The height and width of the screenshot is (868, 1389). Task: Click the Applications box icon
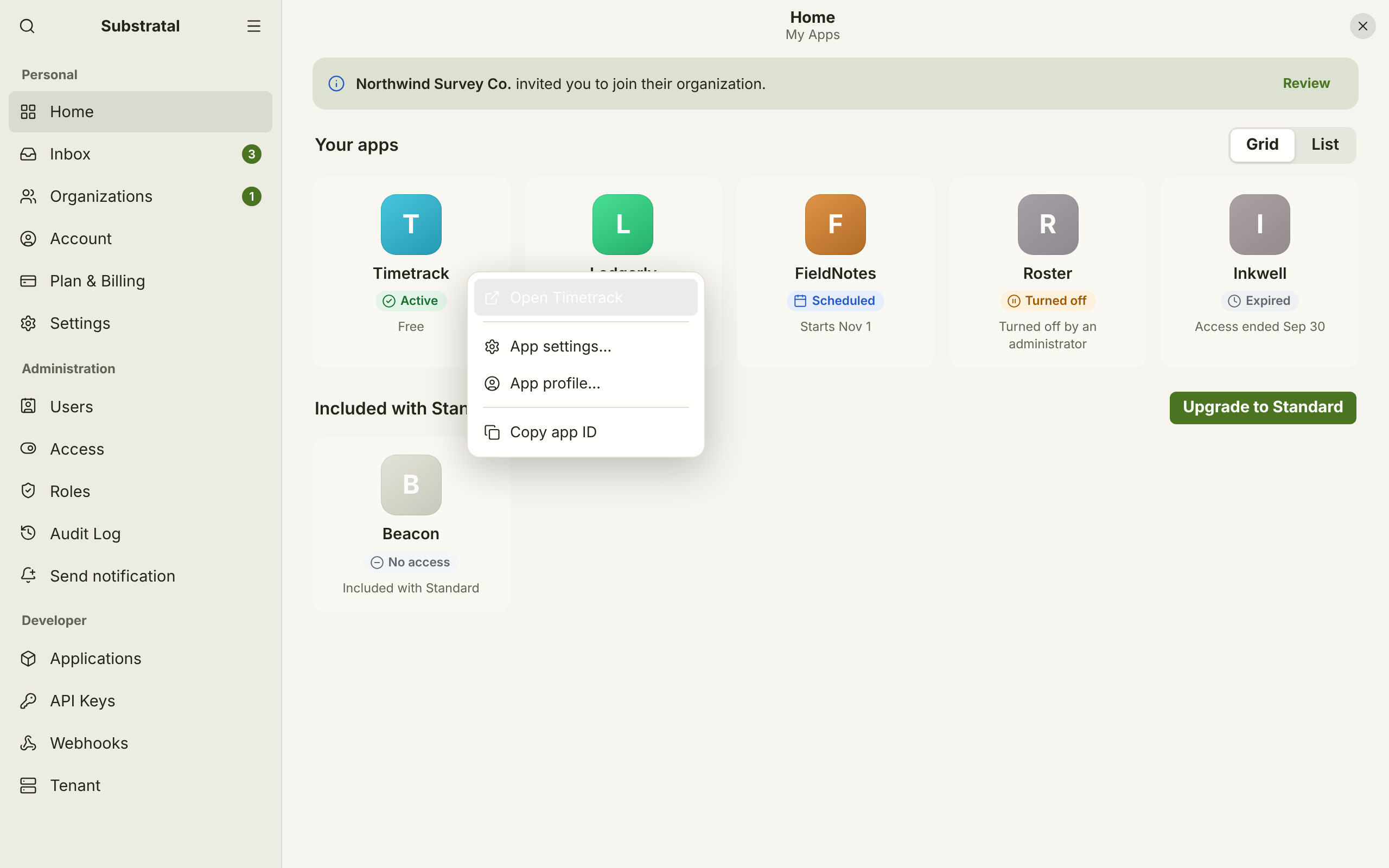[x=28, y=659]
